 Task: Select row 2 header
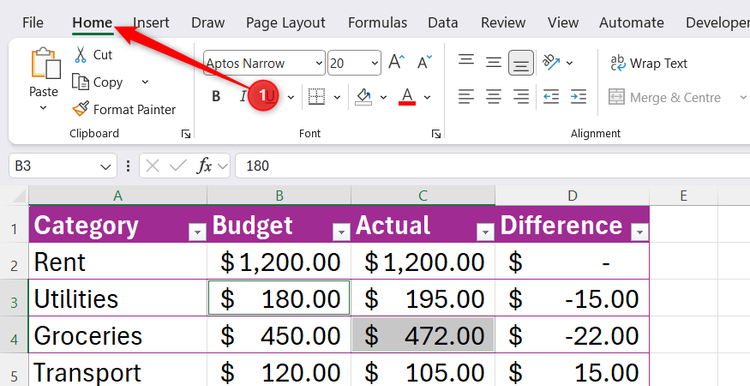click(14, 262)
